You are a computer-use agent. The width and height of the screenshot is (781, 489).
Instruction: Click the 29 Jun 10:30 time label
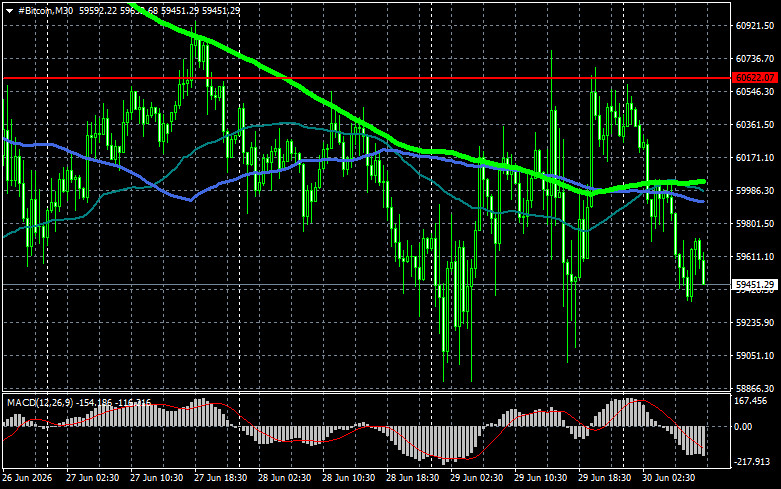coord(540,478)
